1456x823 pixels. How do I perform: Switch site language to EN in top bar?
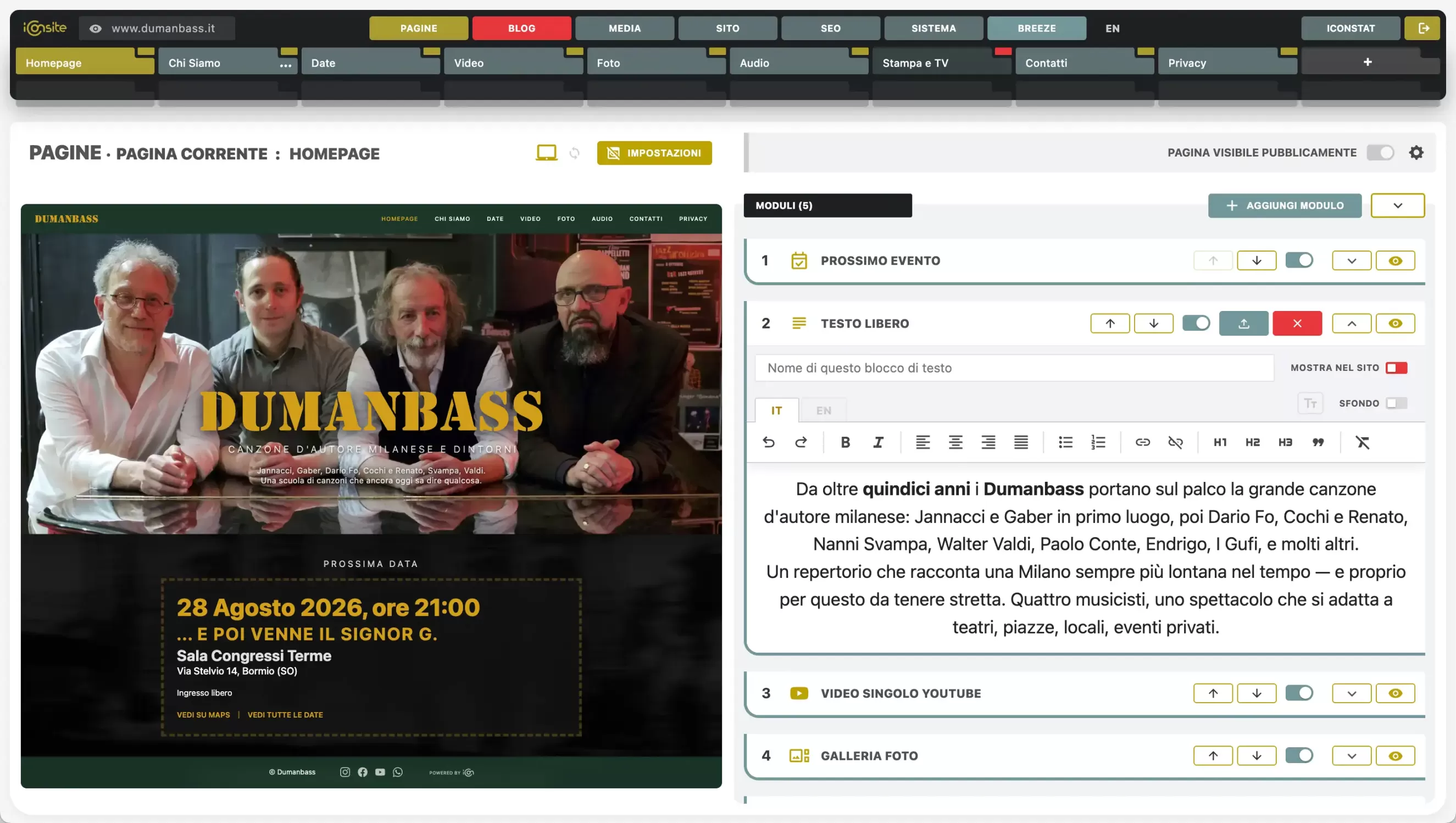1112,28
